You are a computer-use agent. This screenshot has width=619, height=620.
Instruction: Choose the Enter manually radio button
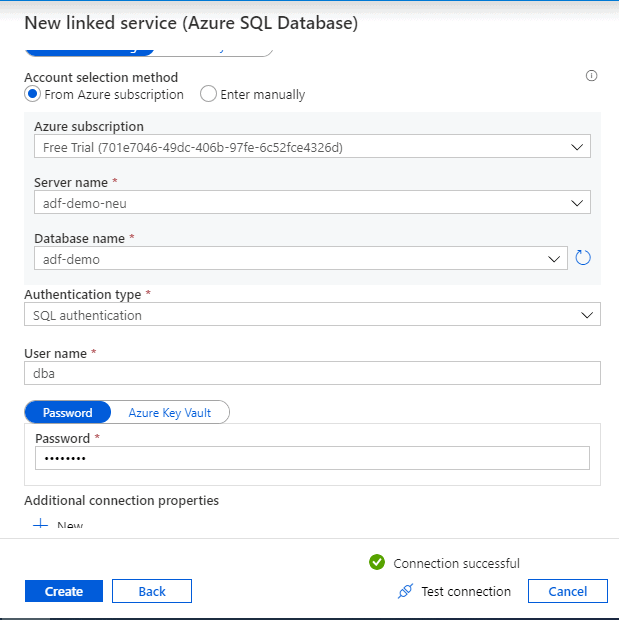208,94
